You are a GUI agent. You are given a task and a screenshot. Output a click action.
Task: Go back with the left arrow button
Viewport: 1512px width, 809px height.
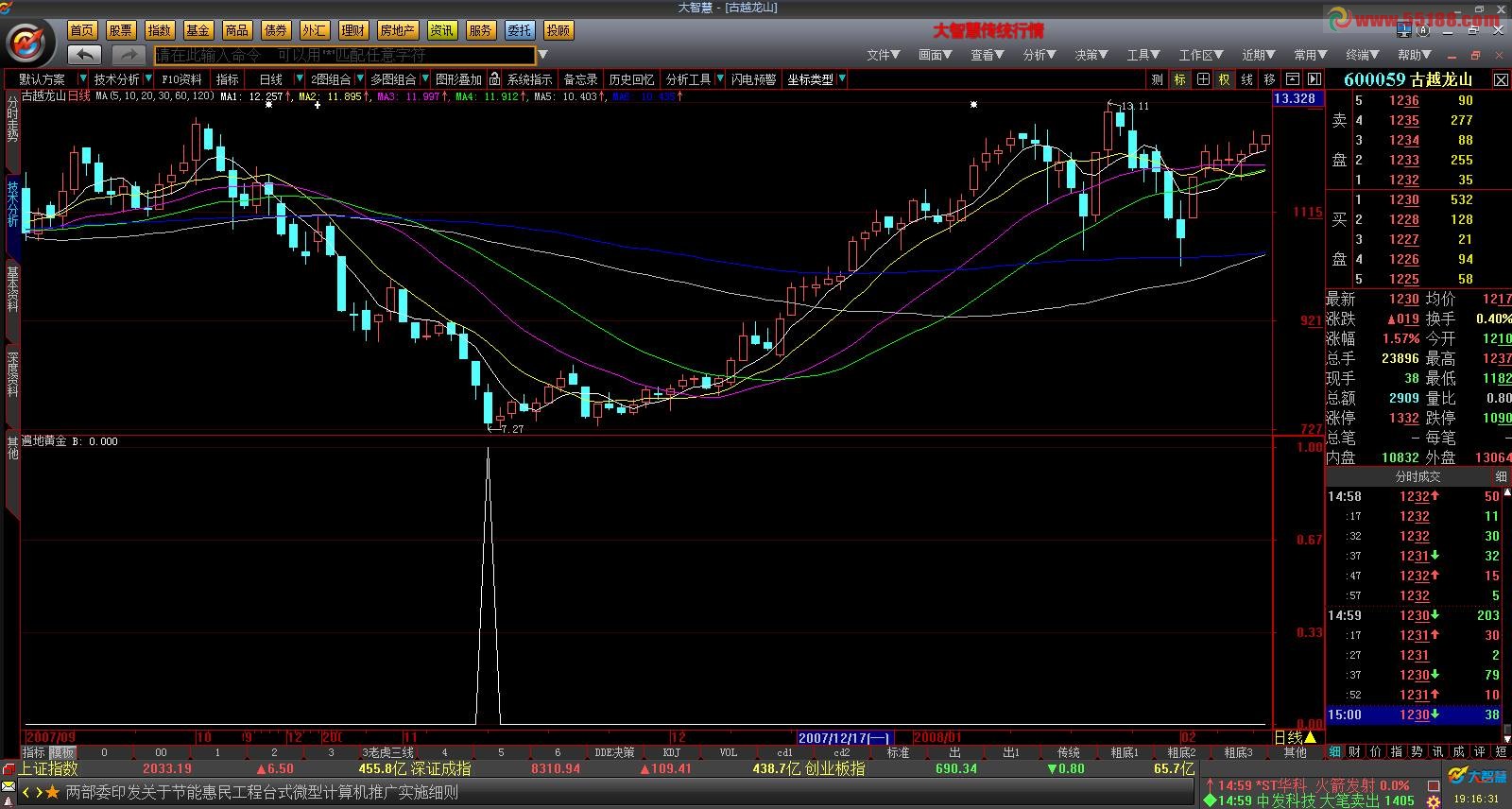click(85, 55)
